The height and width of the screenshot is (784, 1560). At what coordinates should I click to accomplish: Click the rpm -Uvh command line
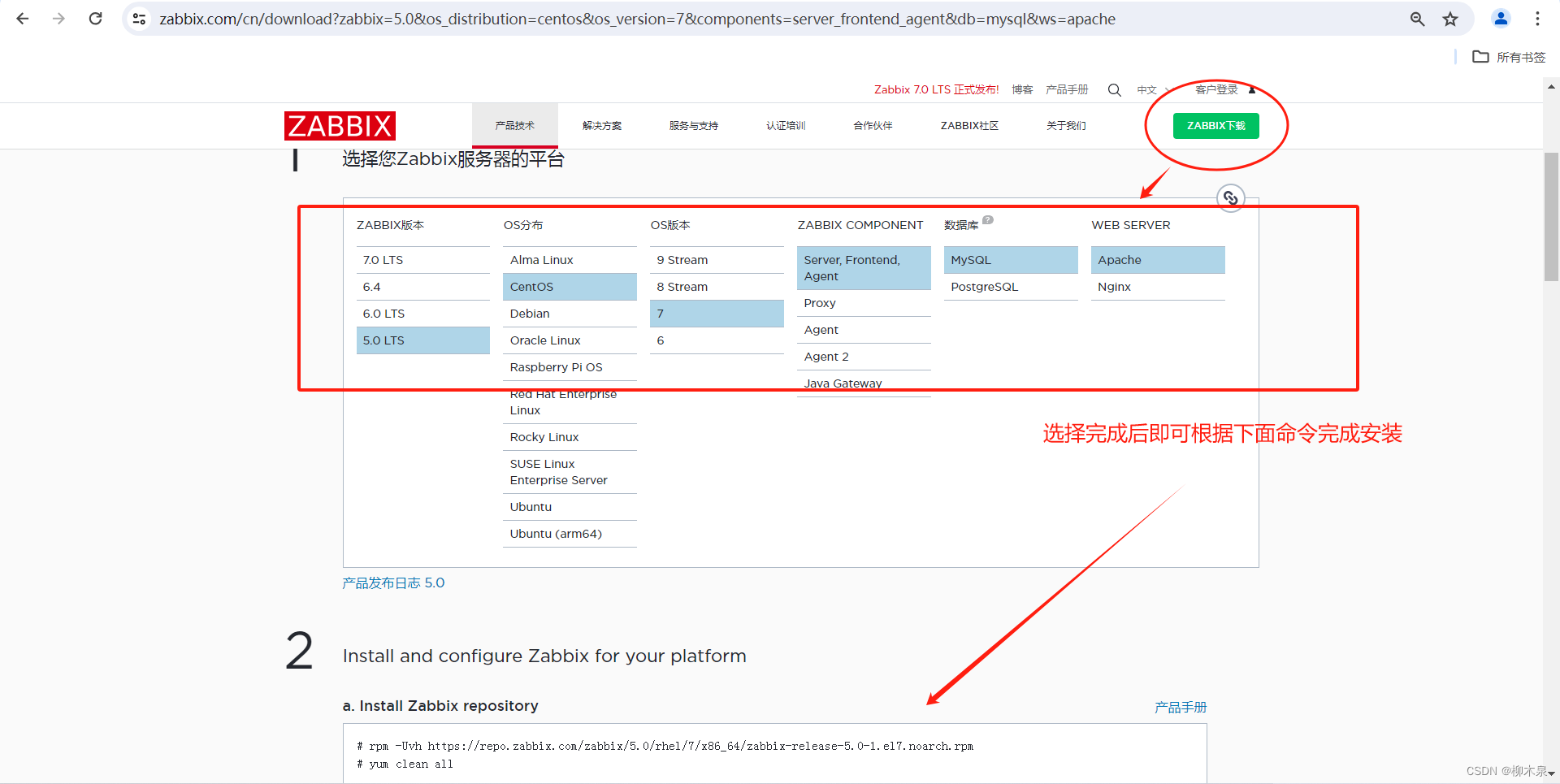(665, 746)
